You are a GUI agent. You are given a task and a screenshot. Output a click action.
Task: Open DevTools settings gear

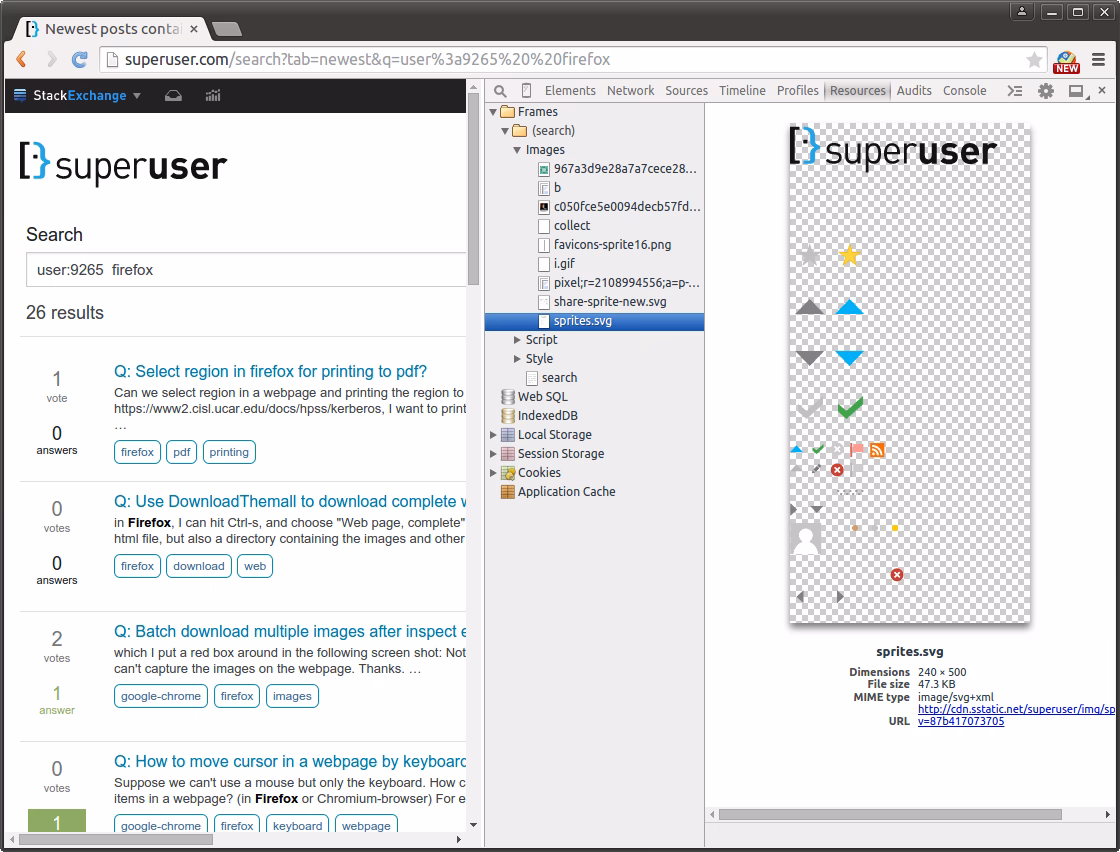[1046, 91]
